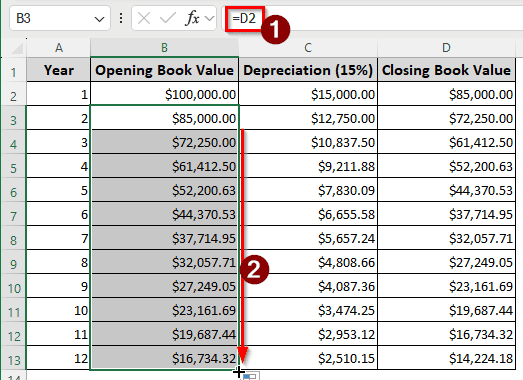Select cell with $2,953.12

click(308, 334)
